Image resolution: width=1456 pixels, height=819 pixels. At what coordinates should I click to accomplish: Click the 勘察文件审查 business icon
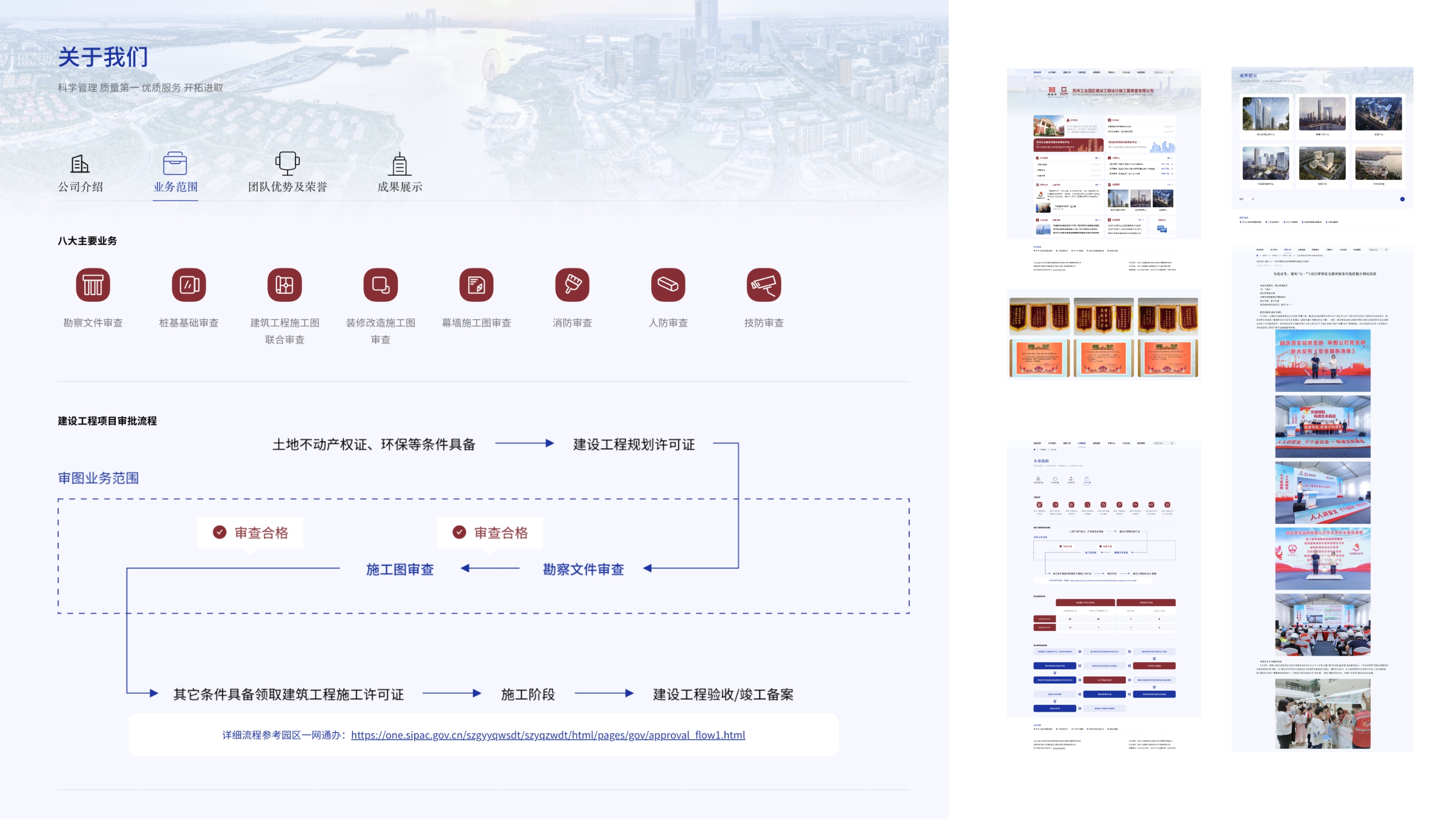(x=93, y=285)
